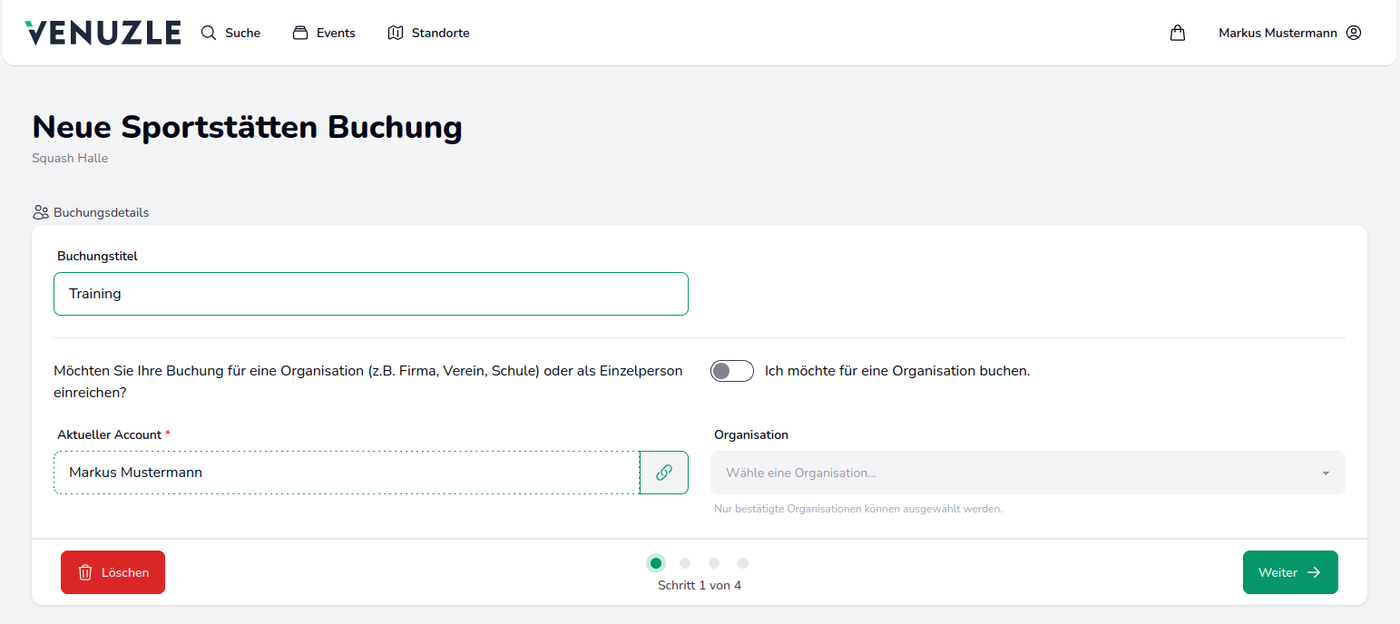Click the Standorte map icon
The width and height of the screenshot is (1400, 624).
pyautogui.click(x=395, y=33)
